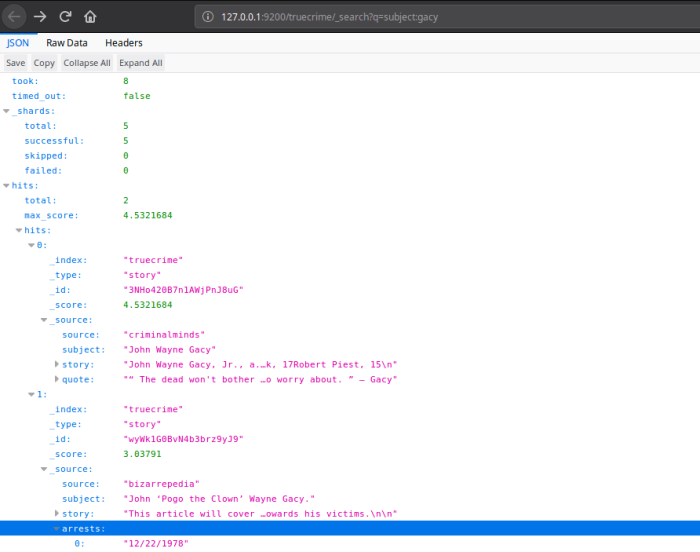This screenshot has width=700, height=552.
Task: Click the subject 'Pogo the Clown' value
Action: click(219, 499)
